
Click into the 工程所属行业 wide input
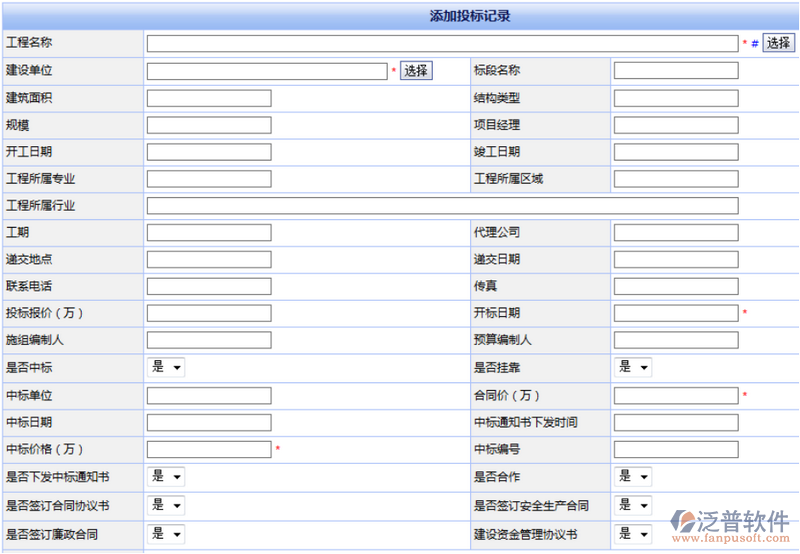[442, 206]
